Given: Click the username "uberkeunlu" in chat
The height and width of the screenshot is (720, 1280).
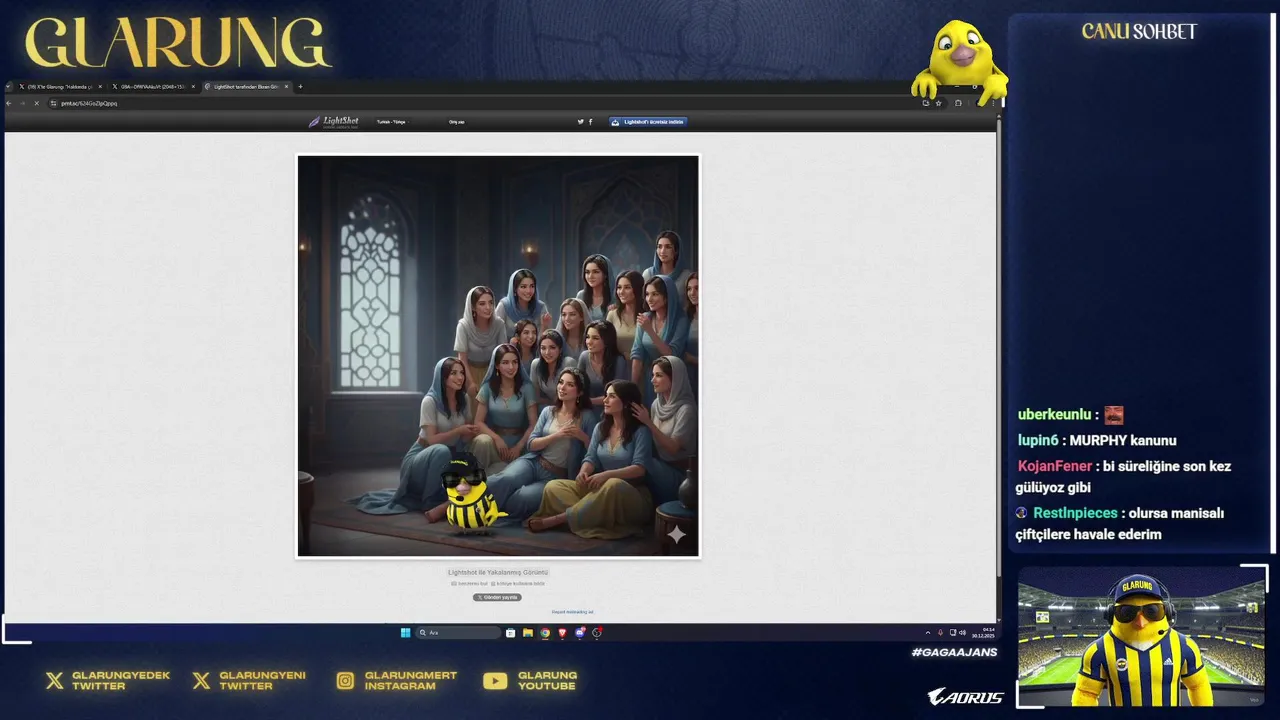Looking at the screenshot, I should click(x=1055, y=415).
